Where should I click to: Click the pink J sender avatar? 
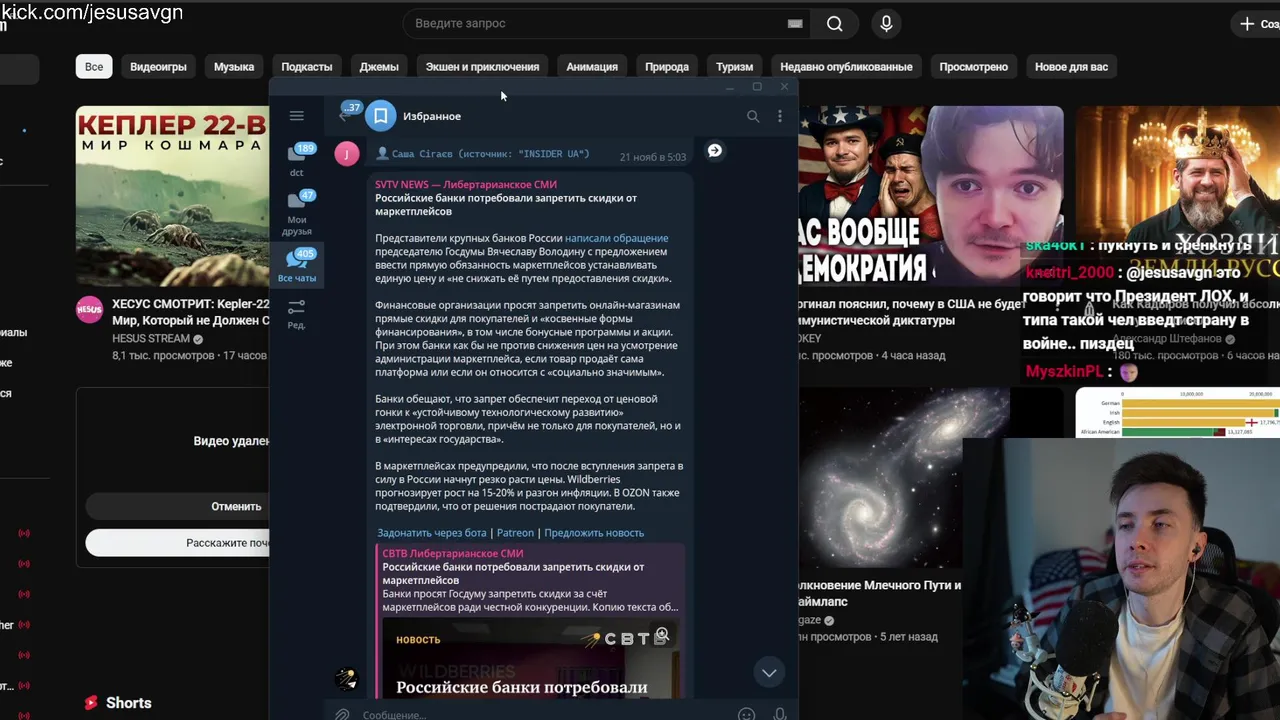(347, 154)
